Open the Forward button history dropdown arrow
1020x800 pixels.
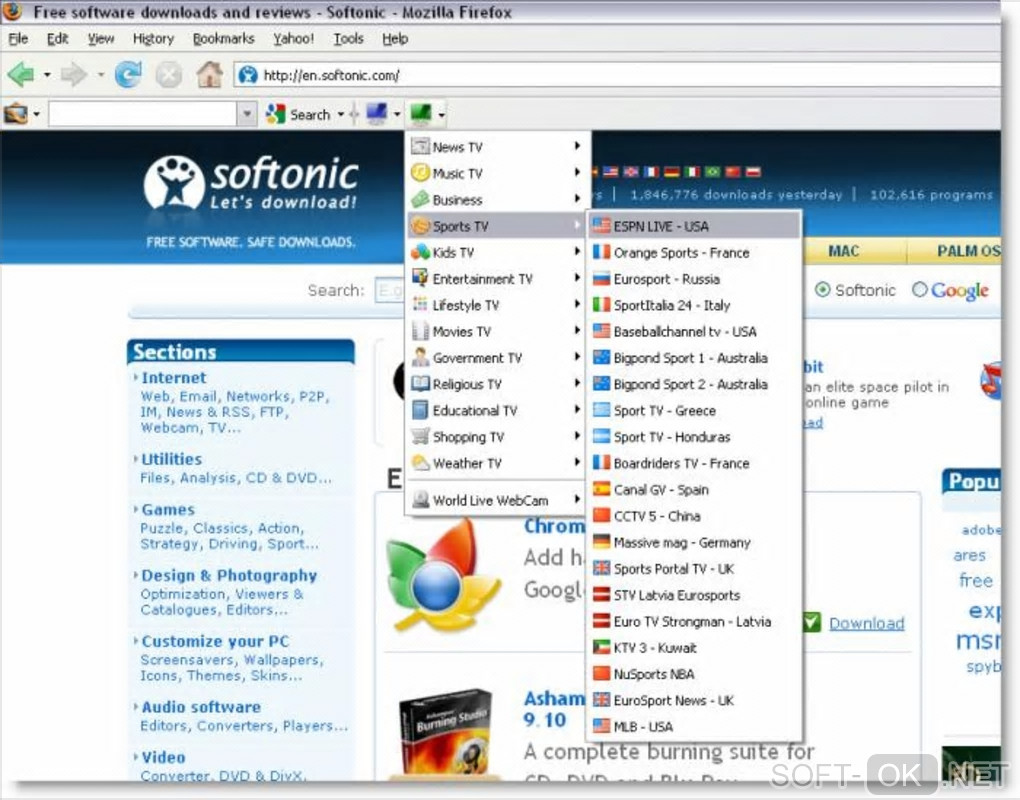101,75
